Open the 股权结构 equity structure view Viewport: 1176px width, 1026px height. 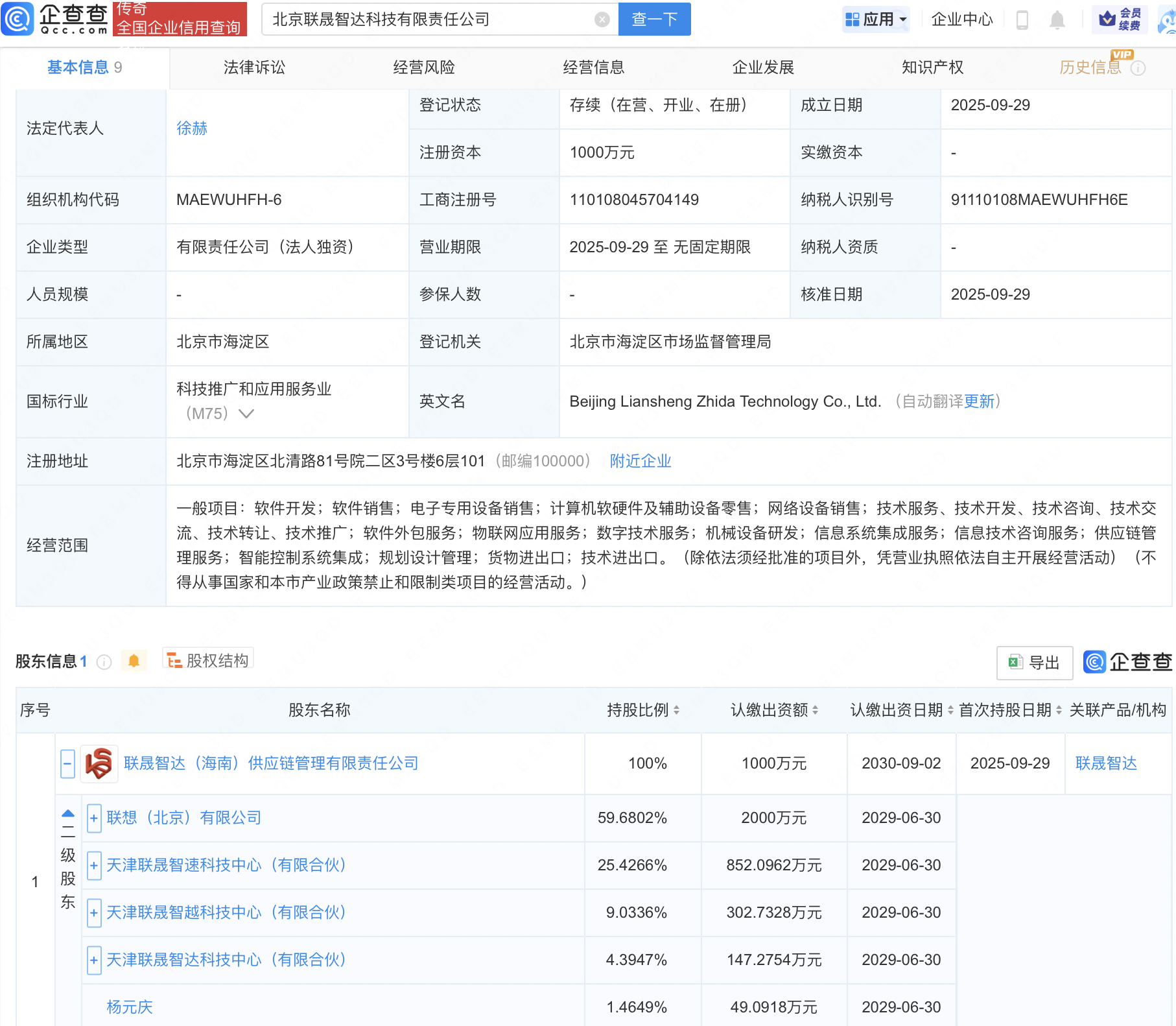(208, 660)
